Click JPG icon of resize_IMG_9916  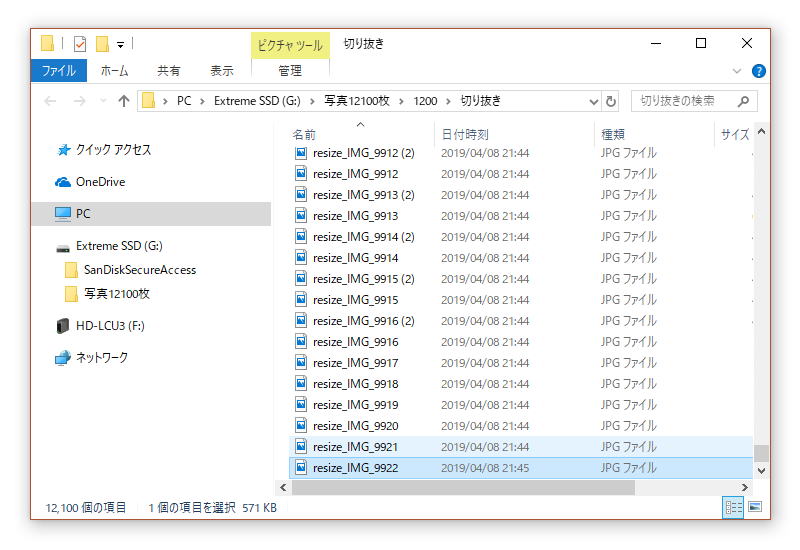point(301,342)
